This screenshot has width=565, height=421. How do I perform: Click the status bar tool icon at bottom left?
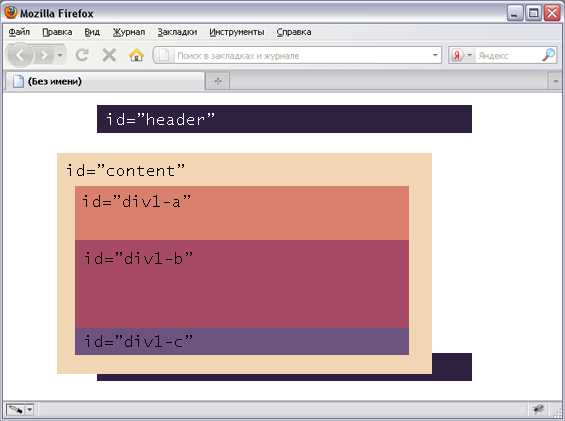[x=16, y=410]
